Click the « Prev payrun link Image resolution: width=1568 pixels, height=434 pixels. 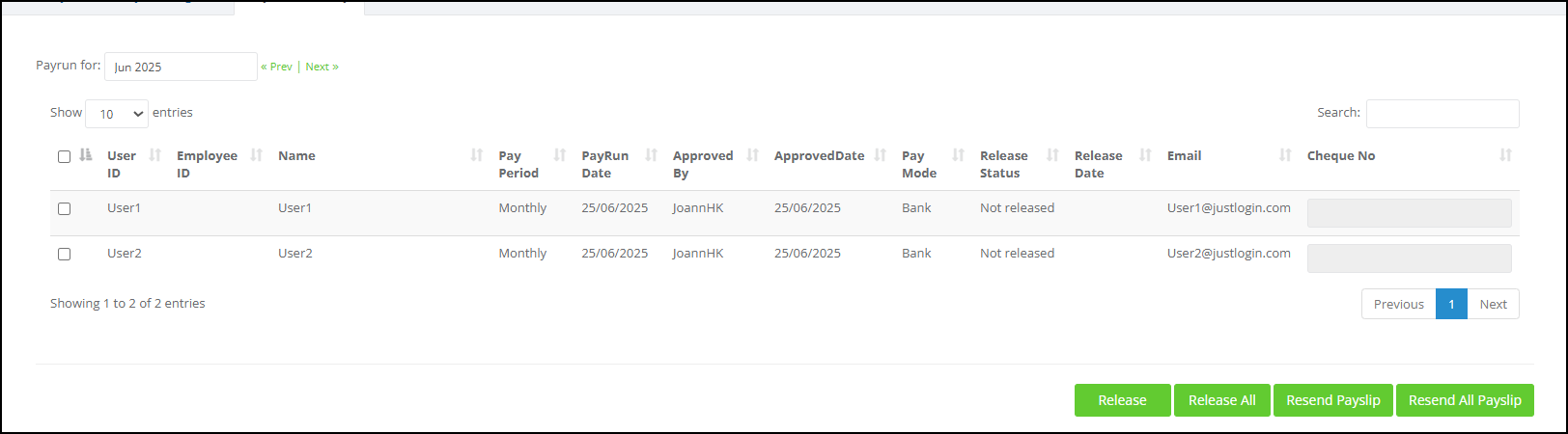277,67
